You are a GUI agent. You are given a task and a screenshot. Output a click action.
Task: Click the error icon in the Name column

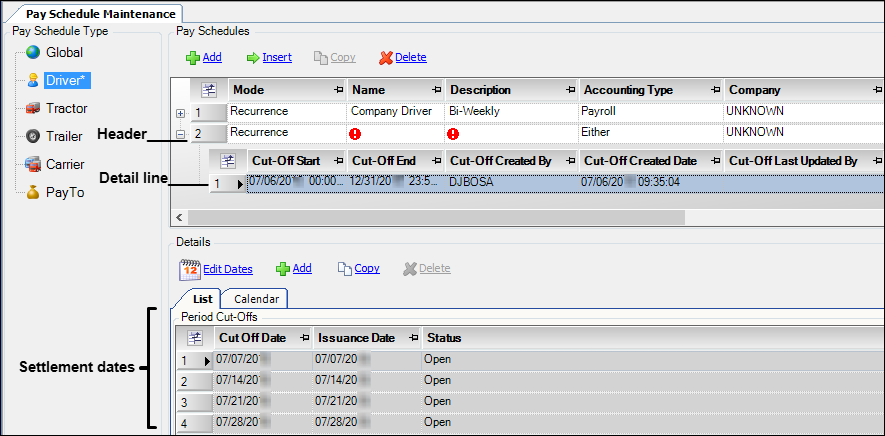(x=357, y=134)
